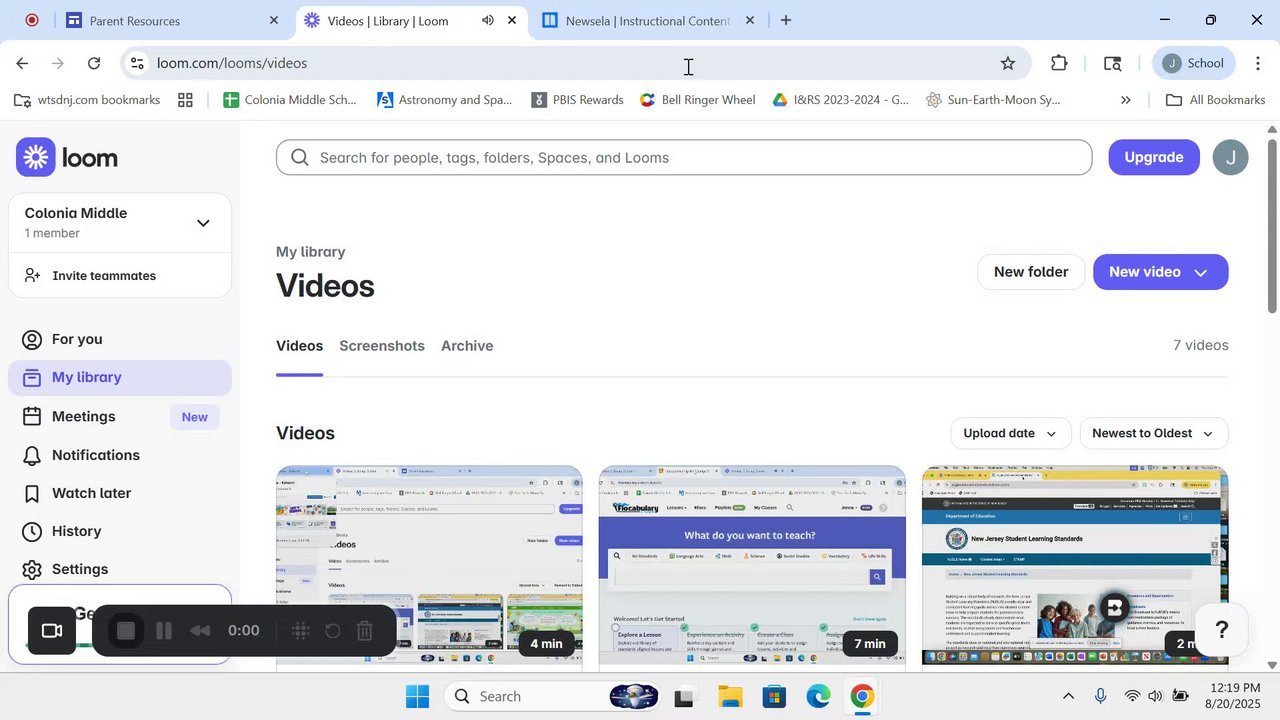
Task: Click the For you profile icon
Action: click(33, 339)
